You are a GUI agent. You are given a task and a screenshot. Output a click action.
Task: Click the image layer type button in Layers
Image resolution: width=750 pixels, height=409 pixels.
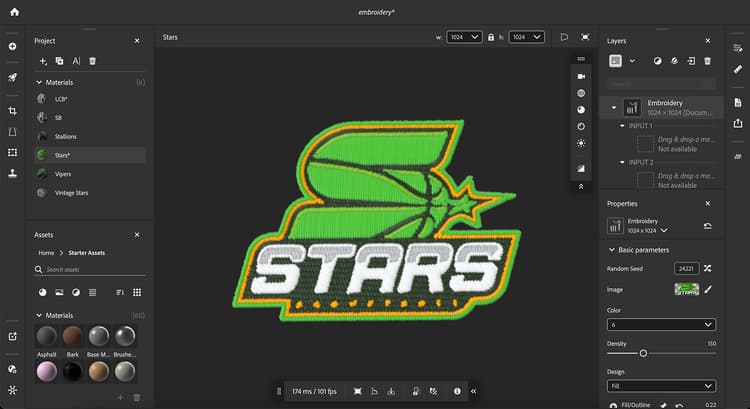[616, 61]
